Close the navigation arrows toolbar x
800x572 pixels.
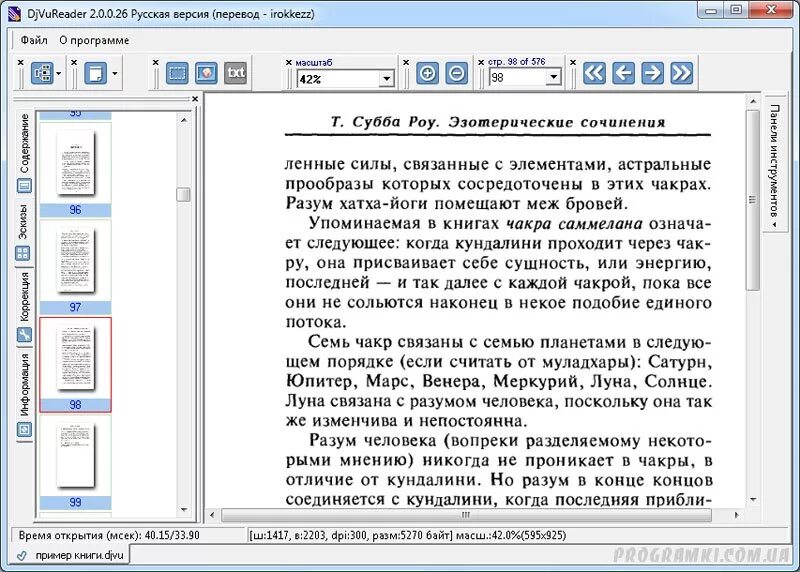573,62
